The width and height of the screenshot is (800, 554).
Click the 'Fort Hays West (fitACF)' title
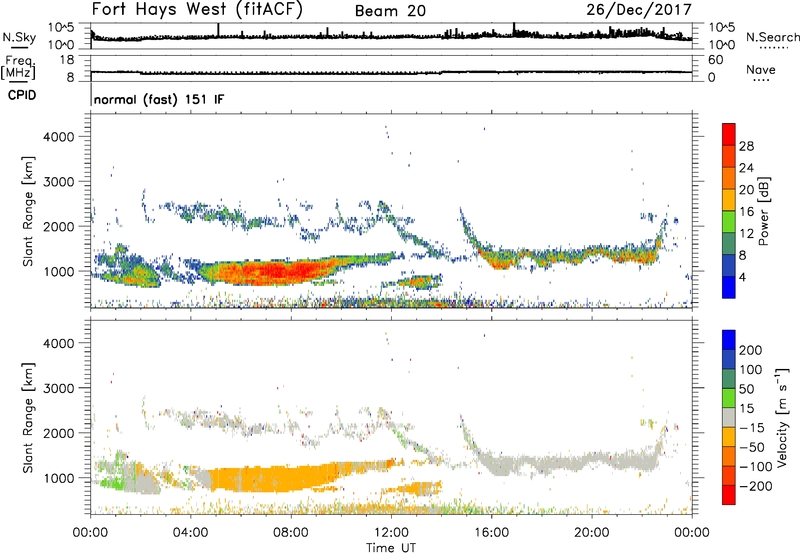[x=197, y=10]
